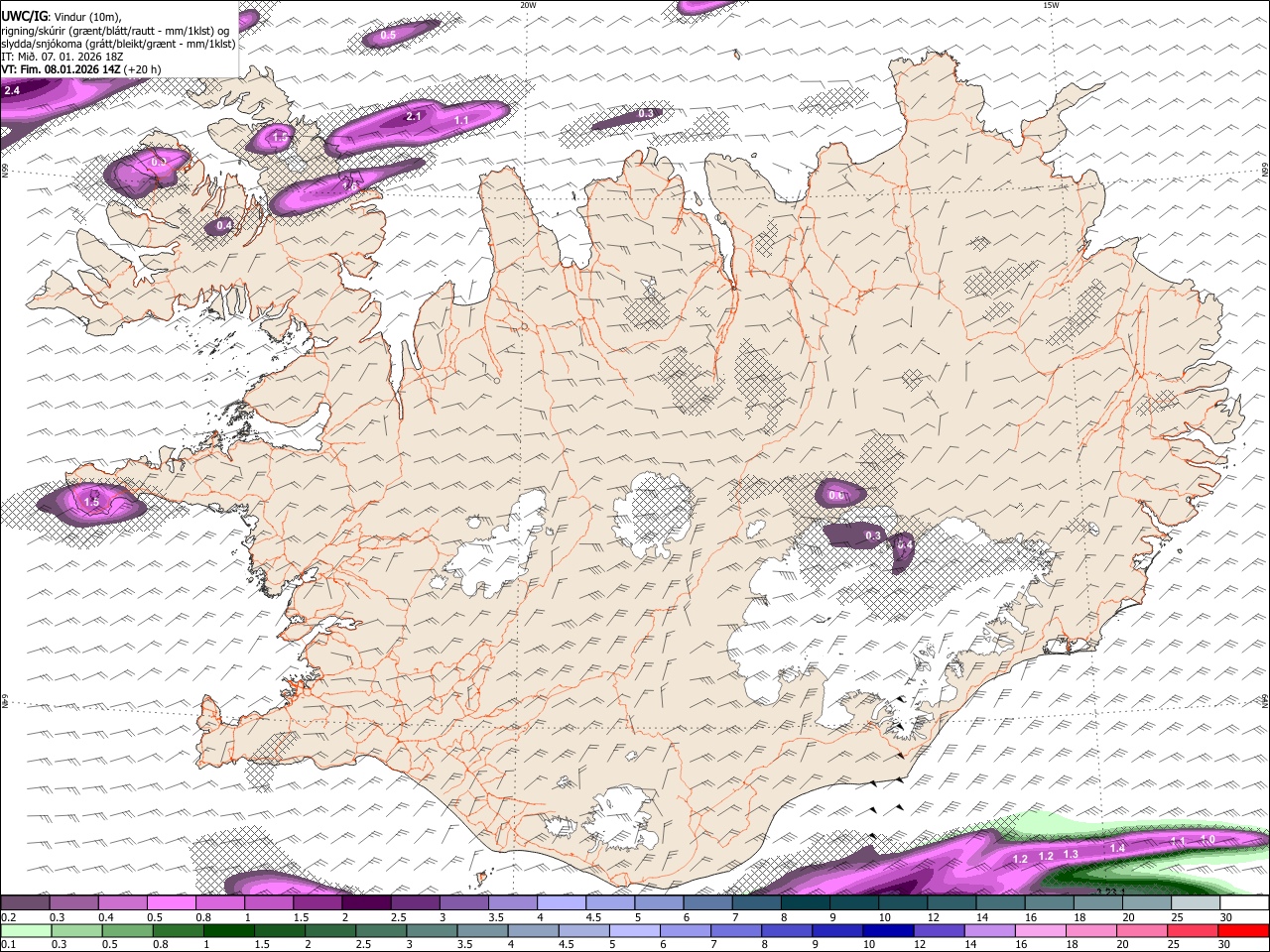Screen dimensions: 1270x952
Task: Click the 0.3 label off the north coast
Action: (x=646, y=113)
